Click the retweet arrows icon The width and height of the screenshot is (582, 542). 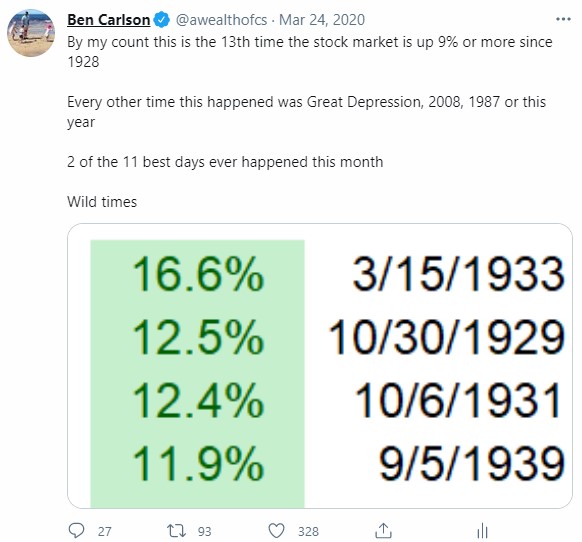pyautogui.click(x=176, y=531)
